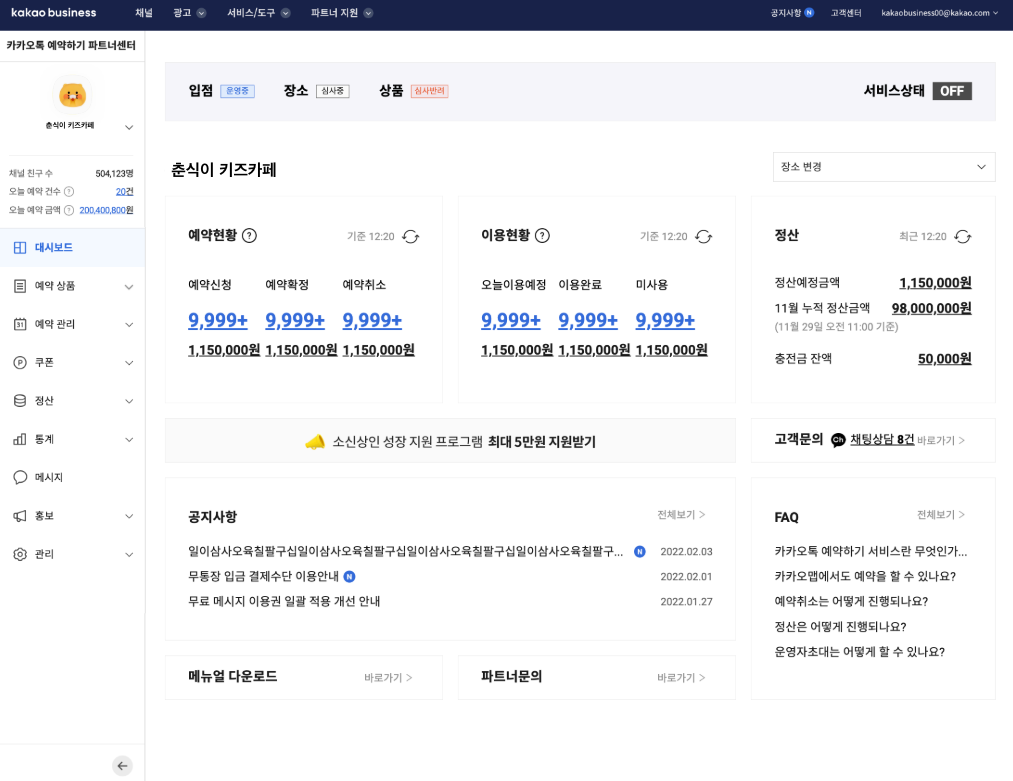Select 대시보드 in the sidebar
Image resolution: width=1013 pixels, height=781 pixels.
coord(54,247)
